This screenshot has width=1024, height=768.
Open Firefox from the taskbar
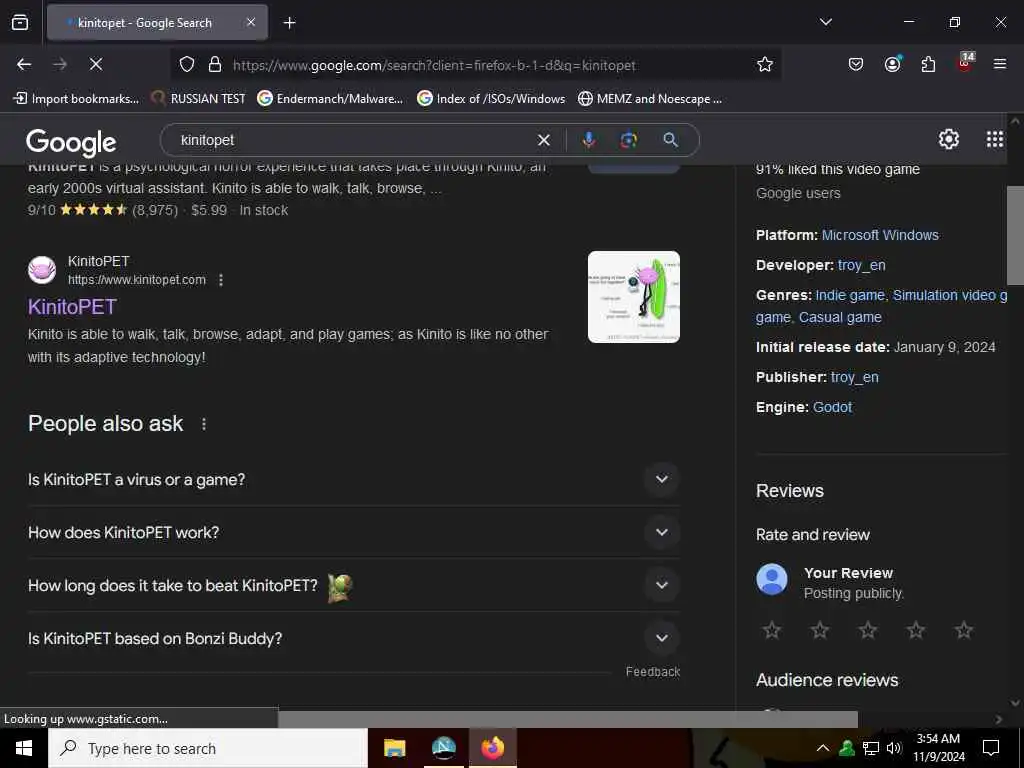(x=492, y=748)
